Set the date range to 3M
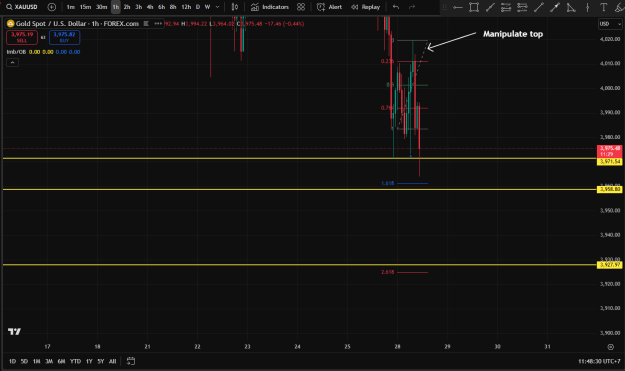The width and height of the screenshot is (625, 371). 49,361
